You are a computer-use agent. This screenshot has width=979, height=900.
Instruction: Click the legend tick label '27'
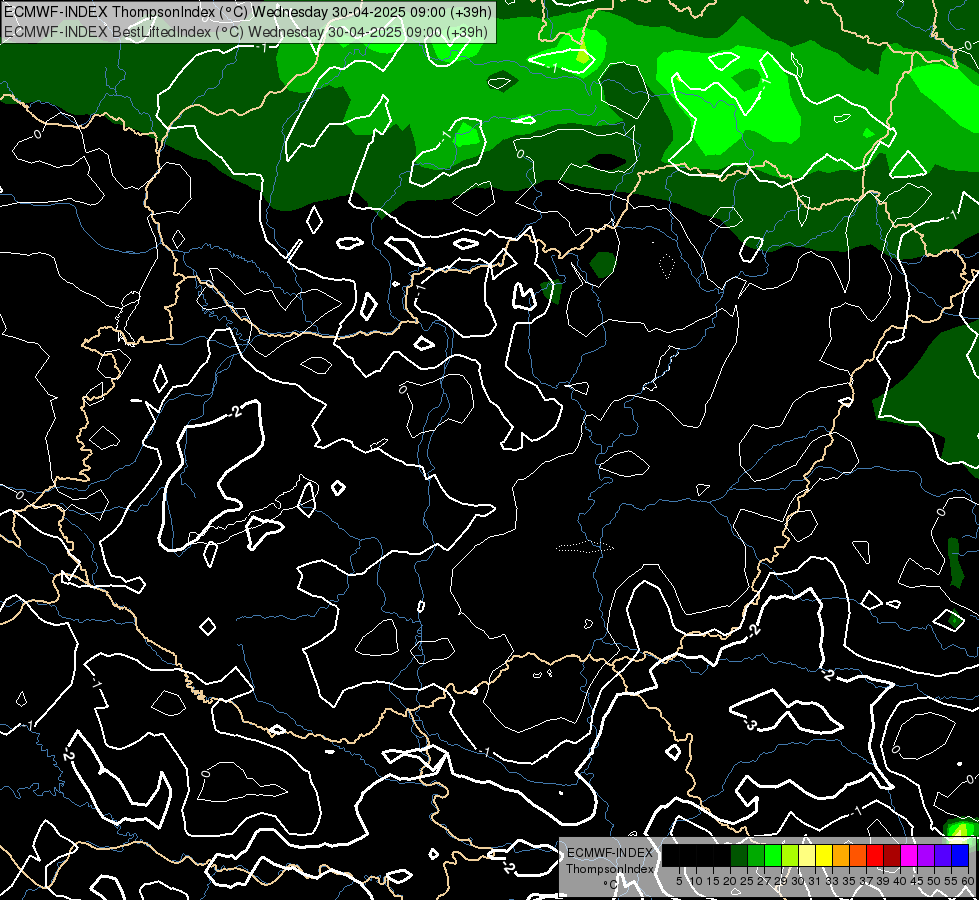(764, 881)
